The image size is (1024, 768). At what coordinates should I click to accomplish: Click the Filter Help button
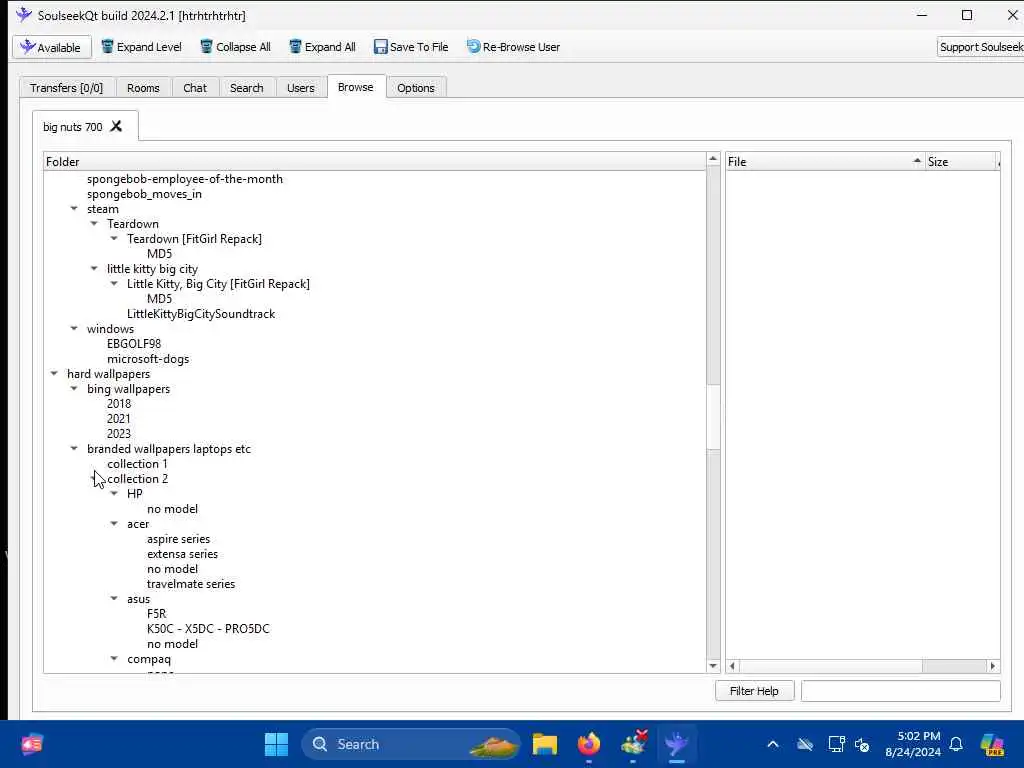[x=754, y=691]
